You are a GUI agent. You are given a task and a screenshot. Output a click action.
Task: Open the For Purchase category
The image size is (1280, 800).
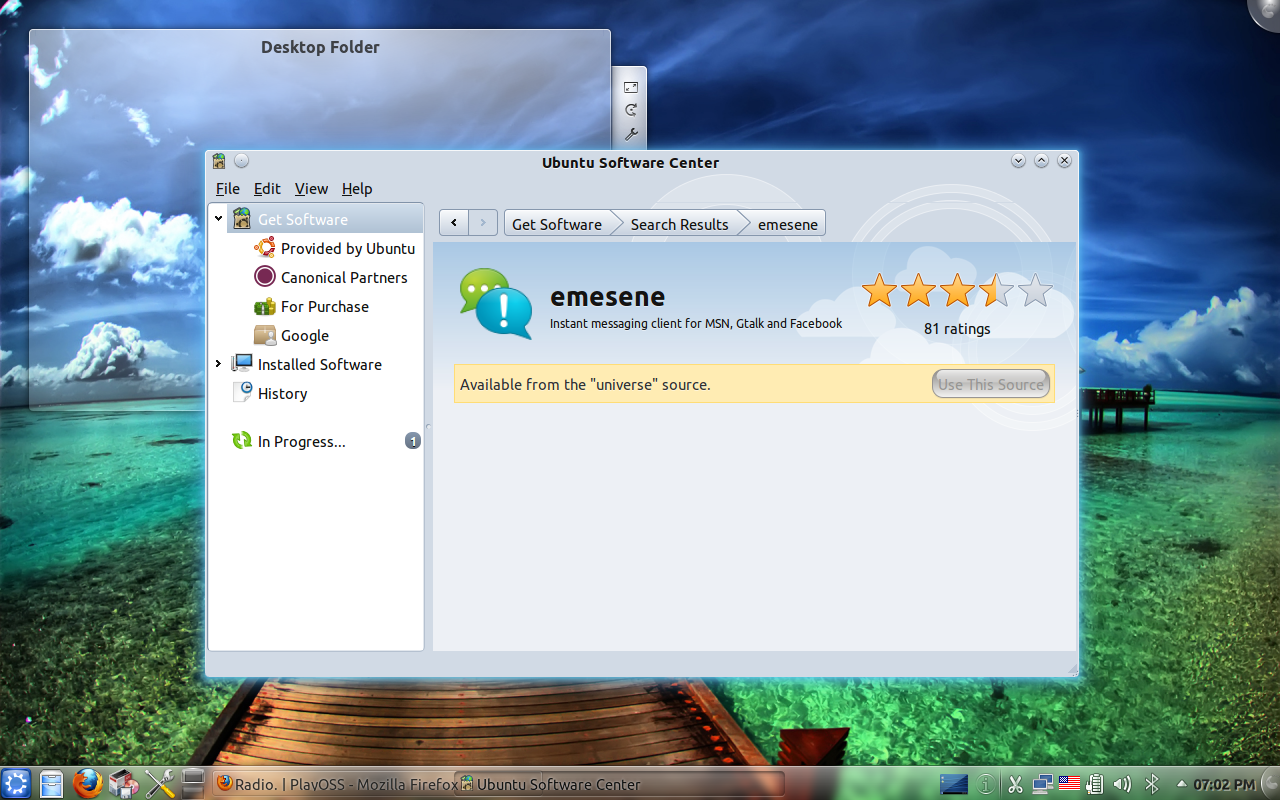324,306
